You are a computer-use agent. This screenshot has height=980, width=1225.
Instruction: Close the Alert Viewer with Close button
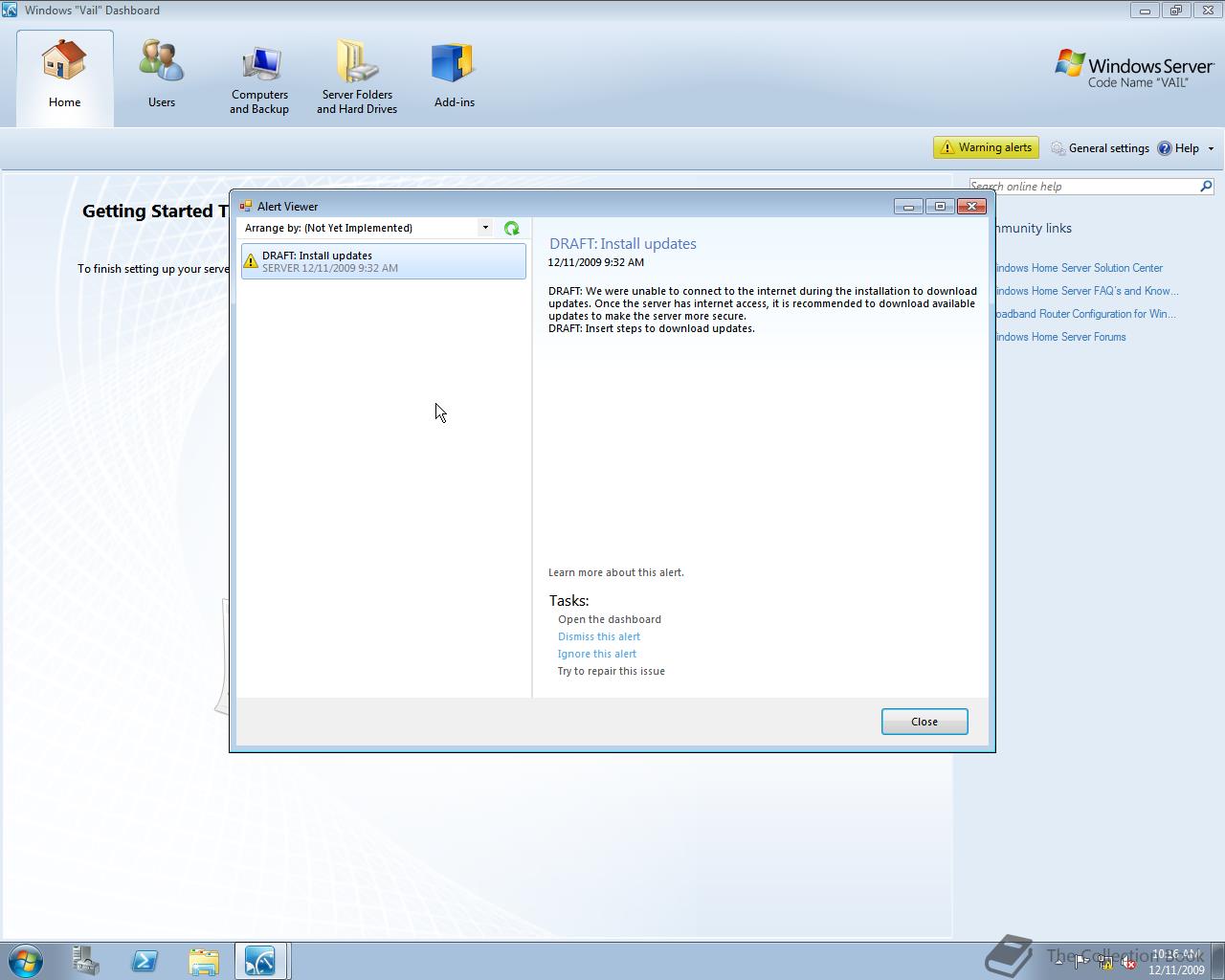pyautogui.click(x=924, y=722)
